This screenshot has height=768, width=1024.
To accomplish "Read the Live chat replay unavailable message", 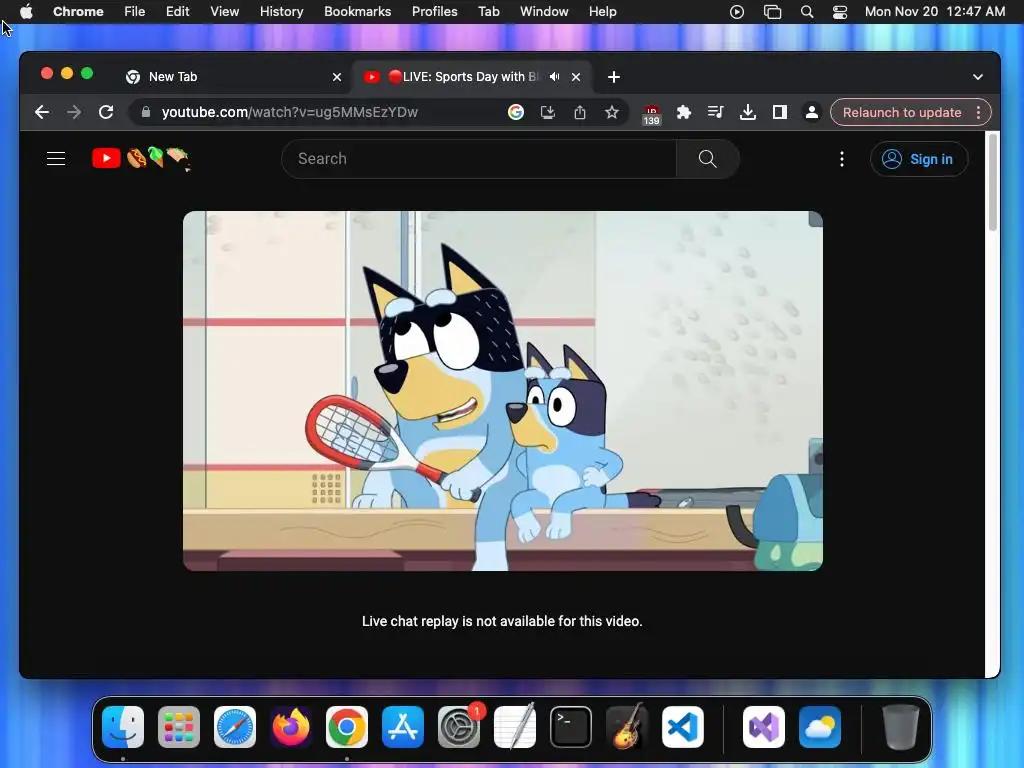I will coord(502,621).
